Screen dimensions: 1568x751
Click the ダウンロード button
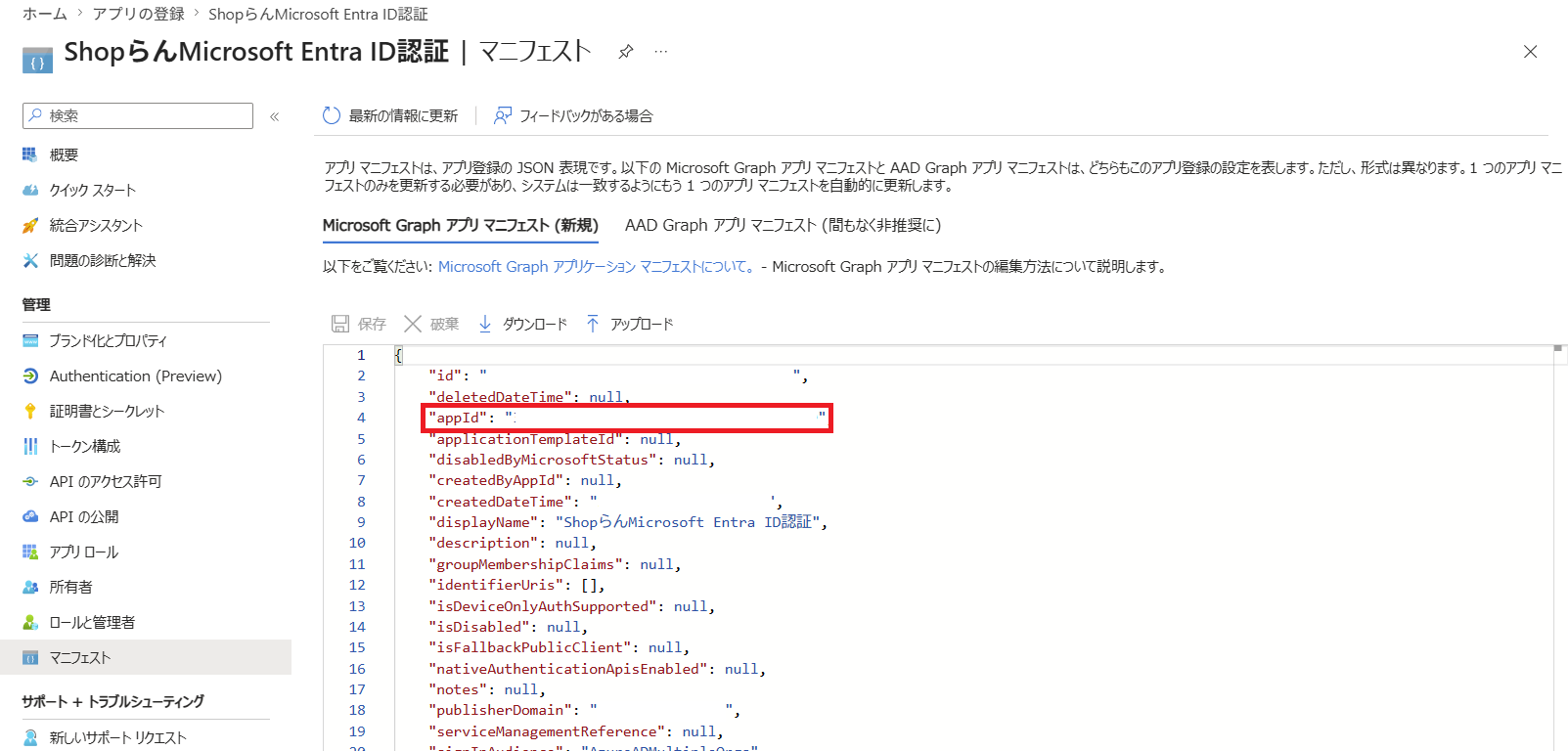click(522, 324)
